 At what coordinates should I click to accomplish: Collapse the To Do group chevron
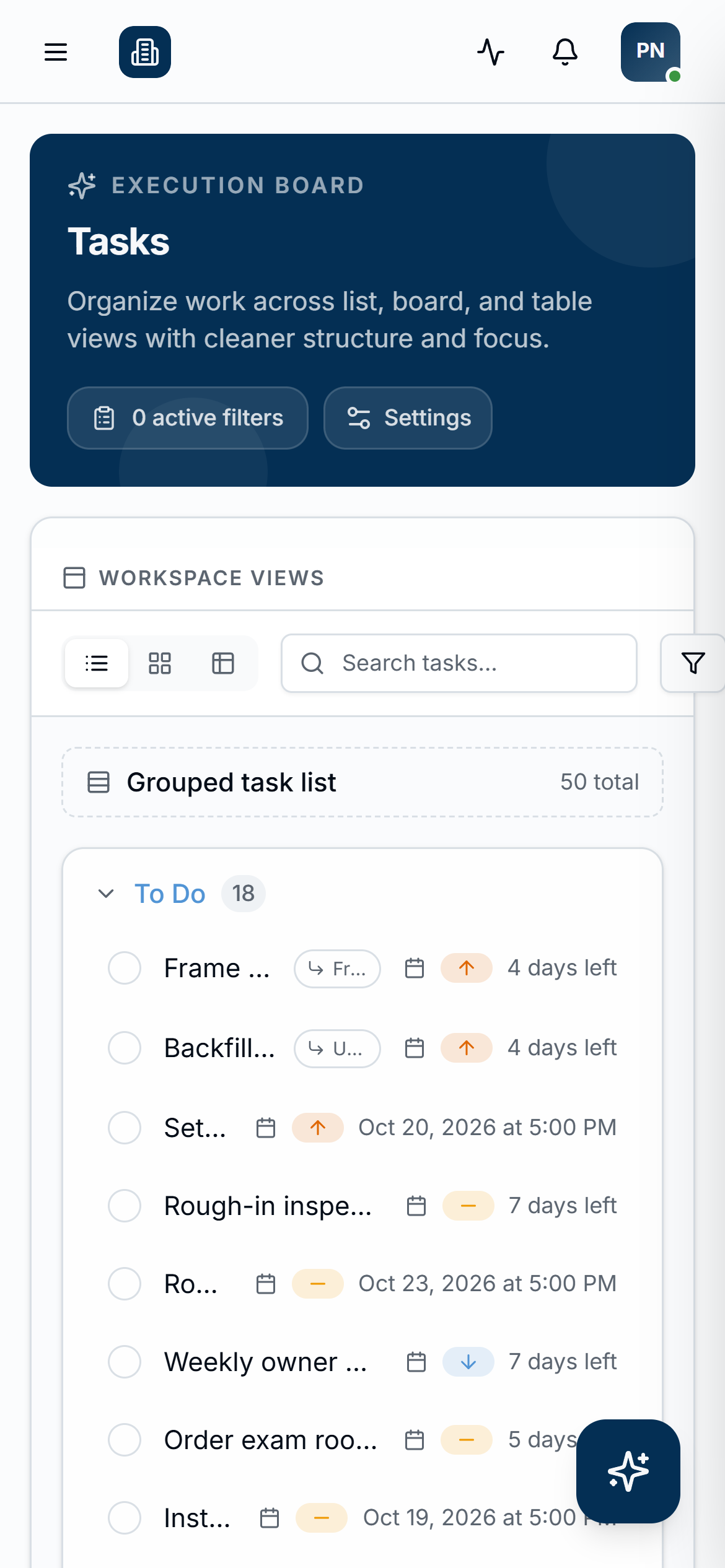106,894
